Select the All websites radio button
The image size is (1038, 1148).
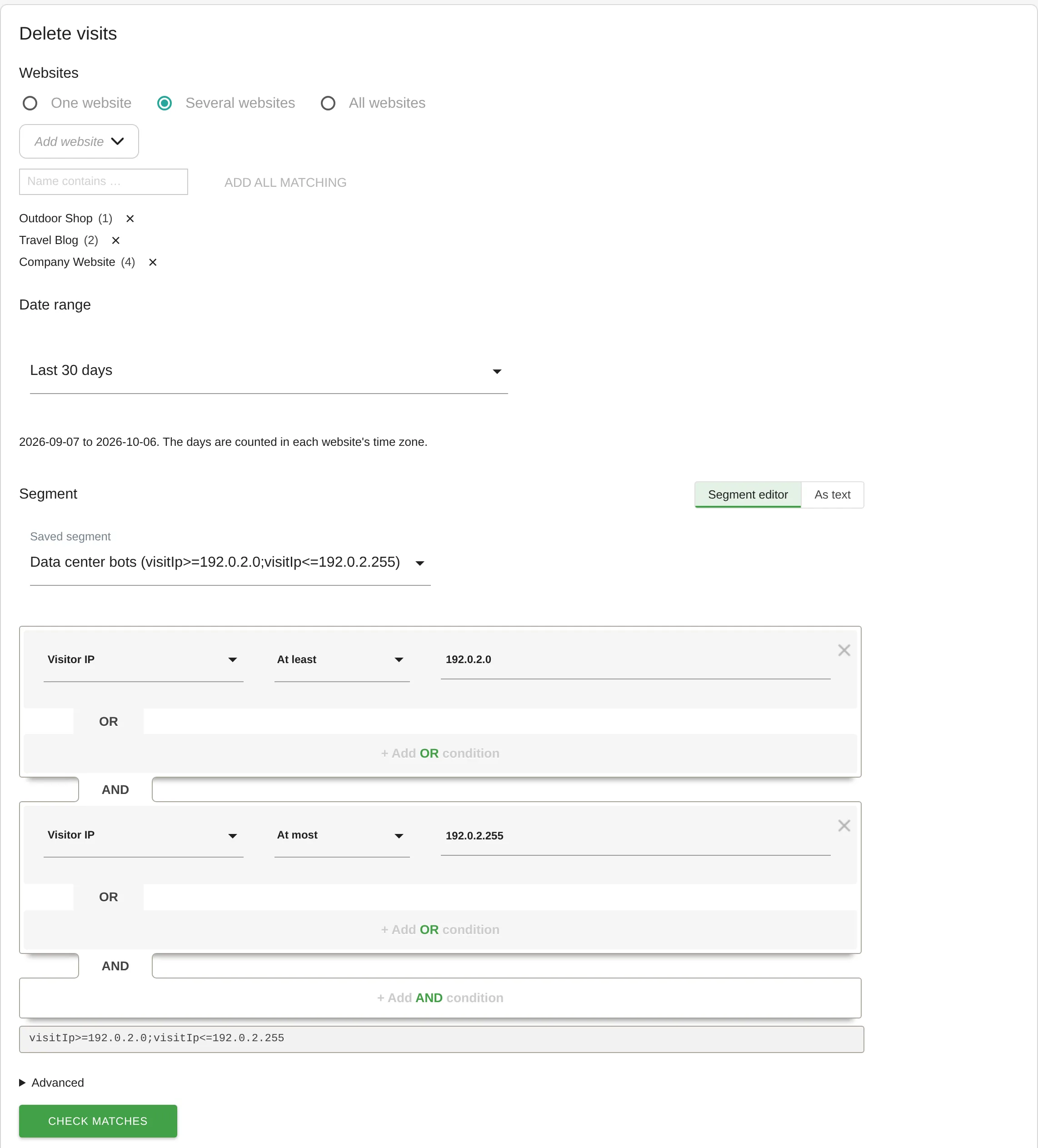(328, 103)
